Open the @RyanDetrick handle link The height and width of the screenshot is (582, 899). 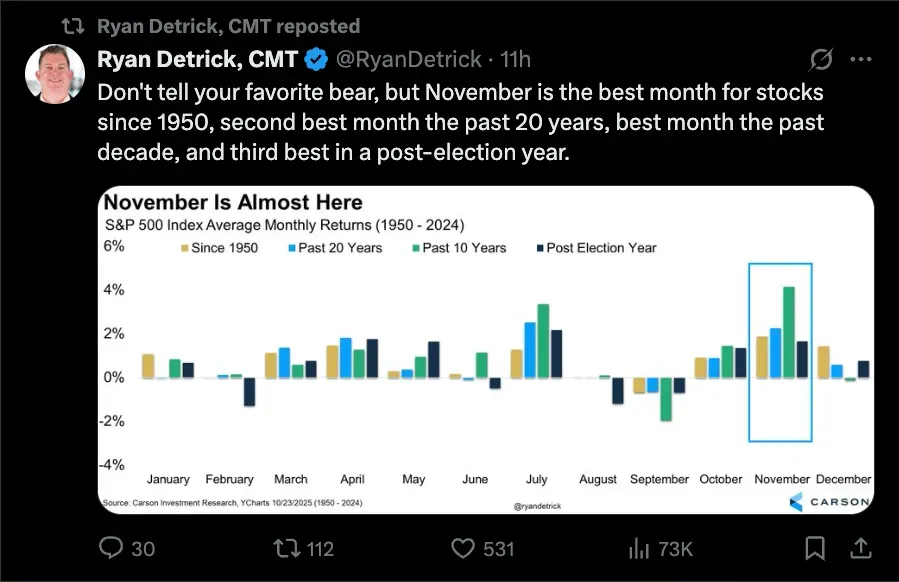pyautogui.click(x=406, y=60)
